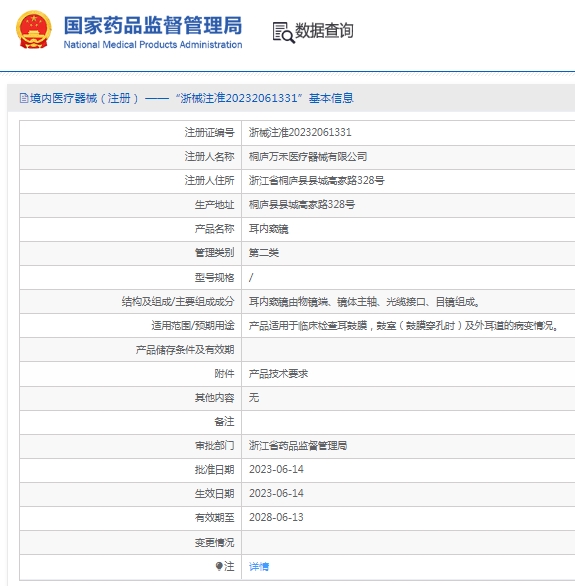Click the 备注 label

(224, 422)
